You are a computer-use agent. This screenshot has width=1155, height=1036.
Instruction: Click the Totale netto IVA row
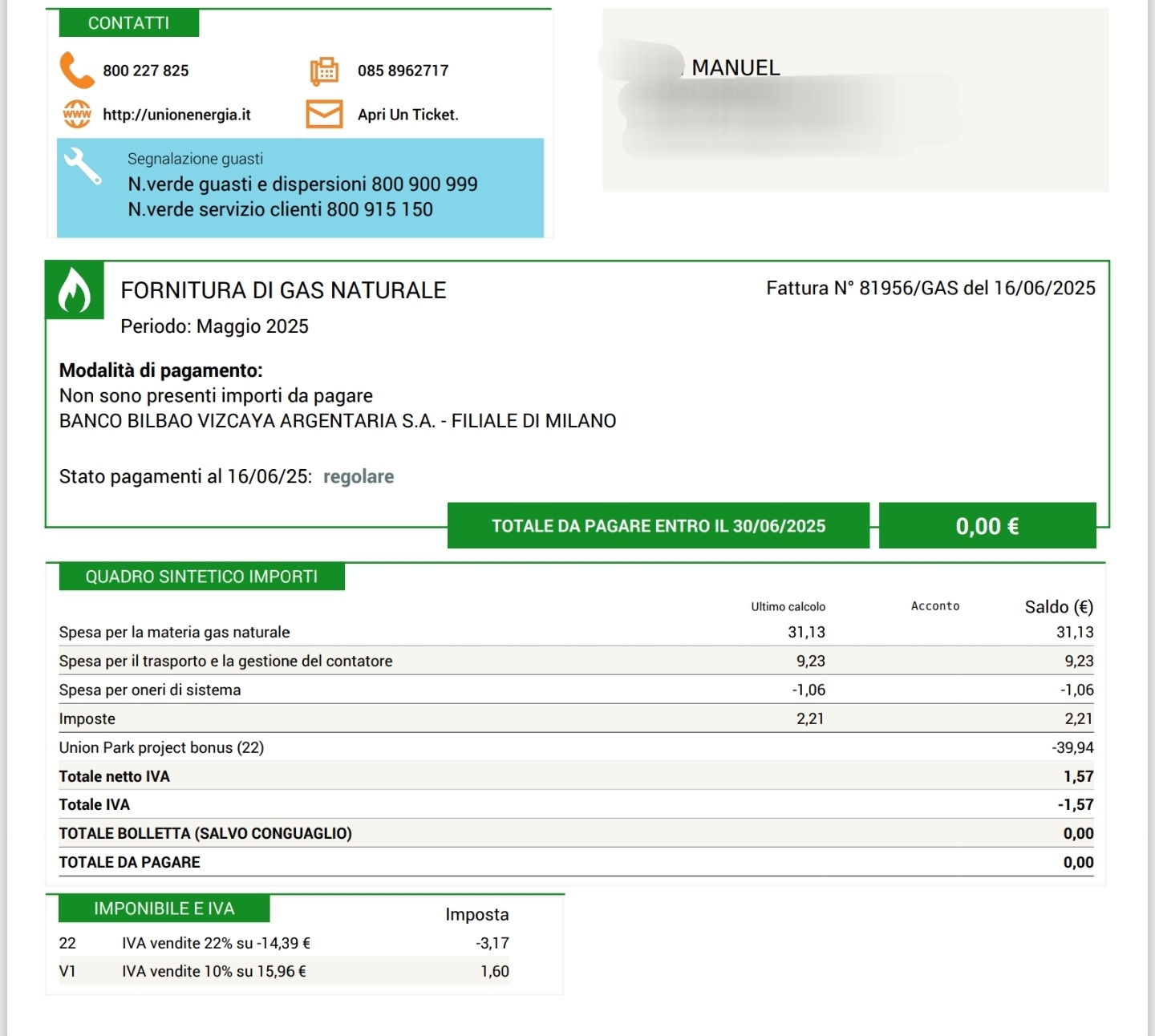576,776
